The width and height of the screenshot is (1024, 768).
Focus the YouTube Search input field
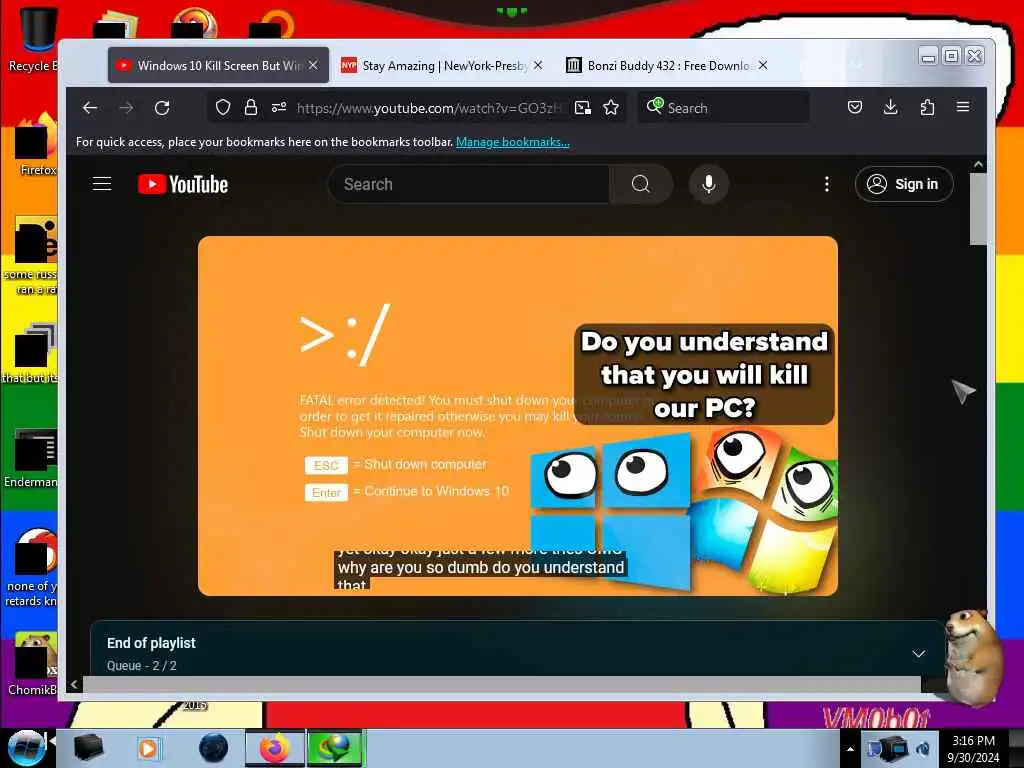click(469, 184)
